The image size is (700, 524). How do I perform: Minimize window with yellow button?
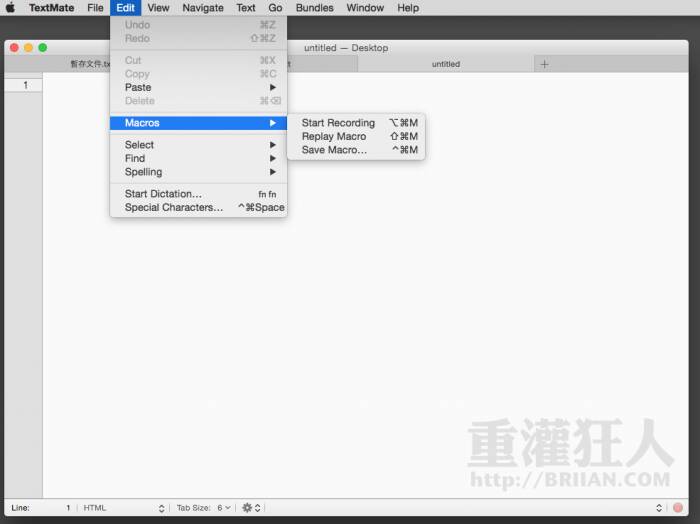(x=29, y=48)
